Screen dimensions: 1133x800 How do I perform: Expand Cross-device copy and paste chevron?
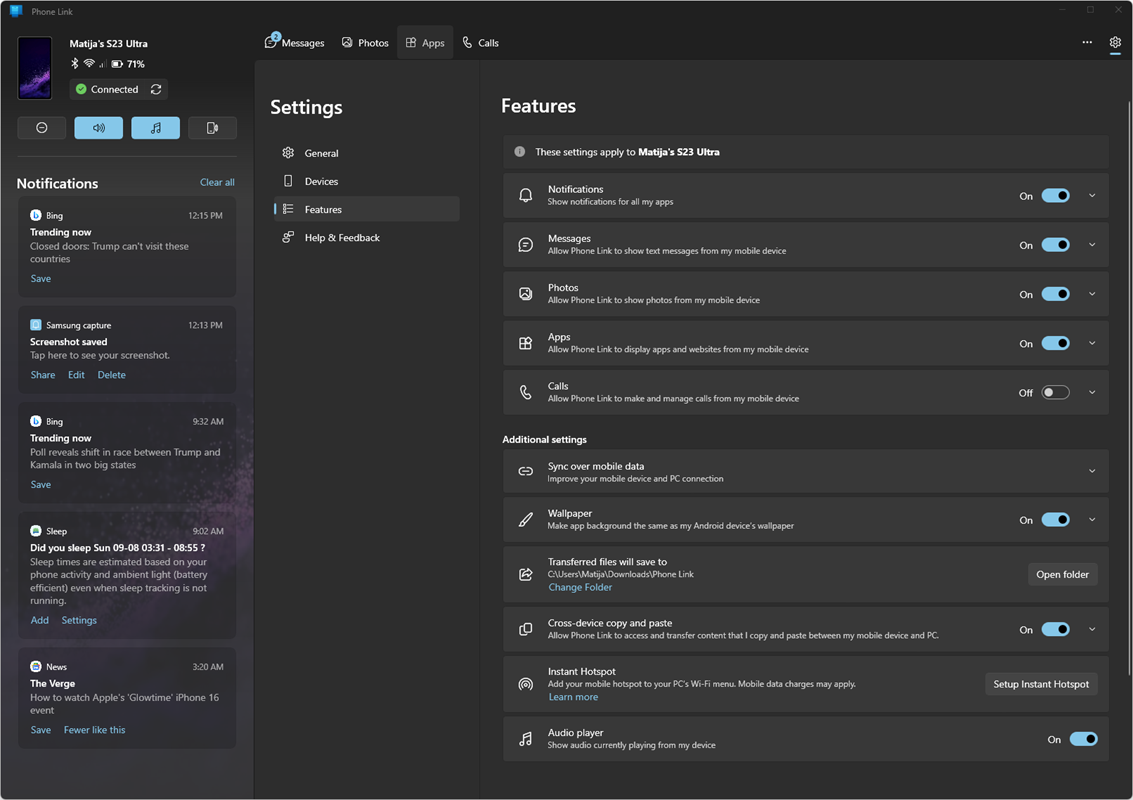point(1092,629)
